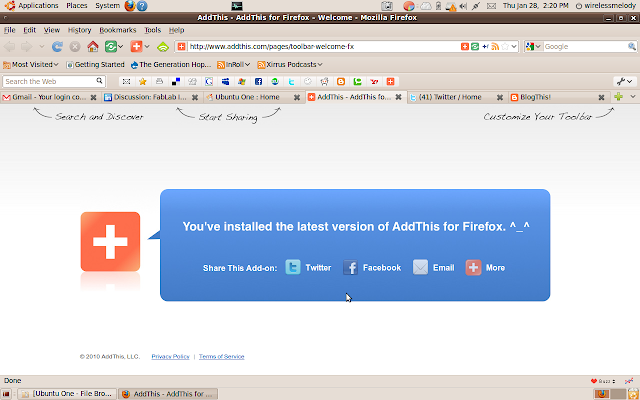Click the orange AddThis plus toolbar button
The height and width of the screenshot is (400, 640).
[136, 47]
